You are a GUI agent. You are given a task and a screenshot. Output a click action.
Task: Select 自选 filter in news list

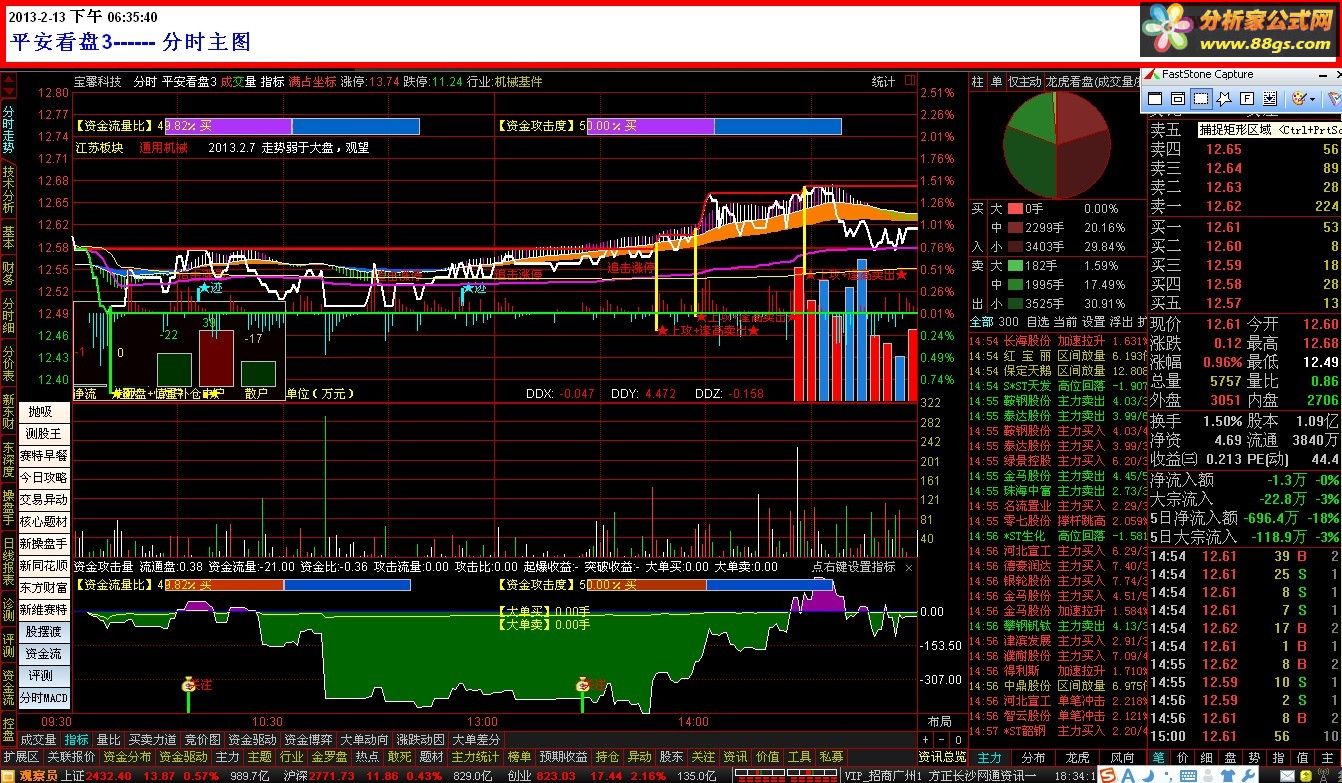[x=1038, y=322]
